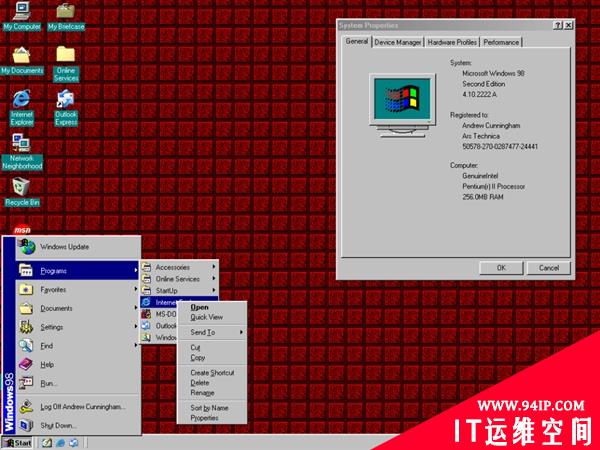Launch Outlook Express from Quick Launch bar
This screenshot has width=600, height=450.
[73, 443]
